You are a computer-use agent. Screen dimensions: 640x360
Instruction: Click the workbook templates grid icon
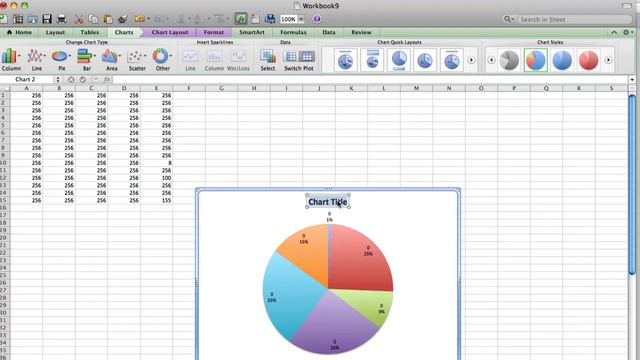click(x=18, y=19)
